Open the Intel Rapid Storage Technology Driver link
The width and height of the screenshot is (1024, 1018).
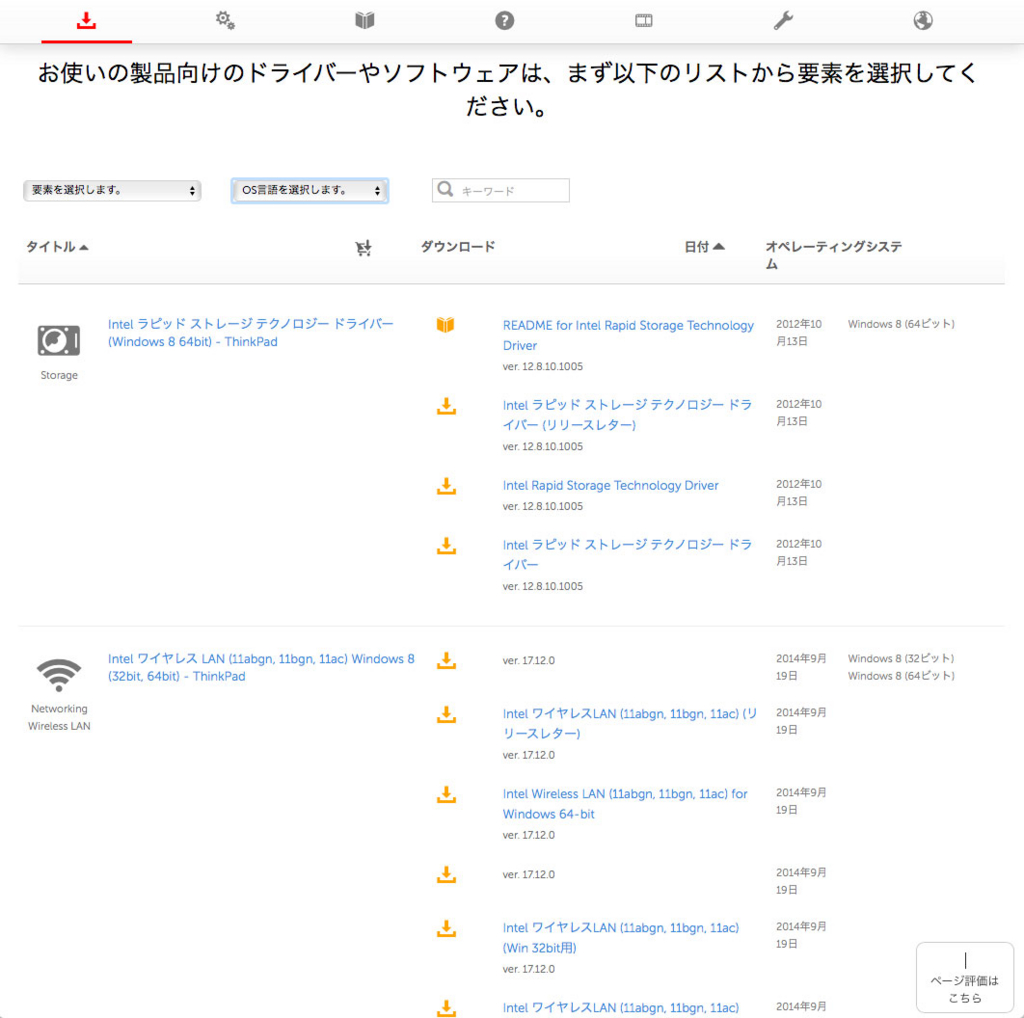[610, 485]
